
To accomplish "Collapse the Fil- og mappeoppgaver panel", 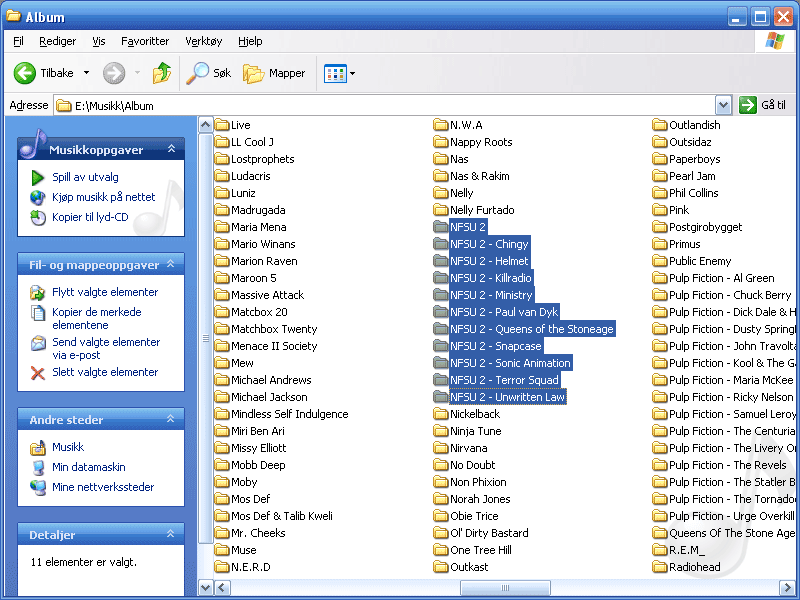I will pyautogui.click(x=170, y=264).
